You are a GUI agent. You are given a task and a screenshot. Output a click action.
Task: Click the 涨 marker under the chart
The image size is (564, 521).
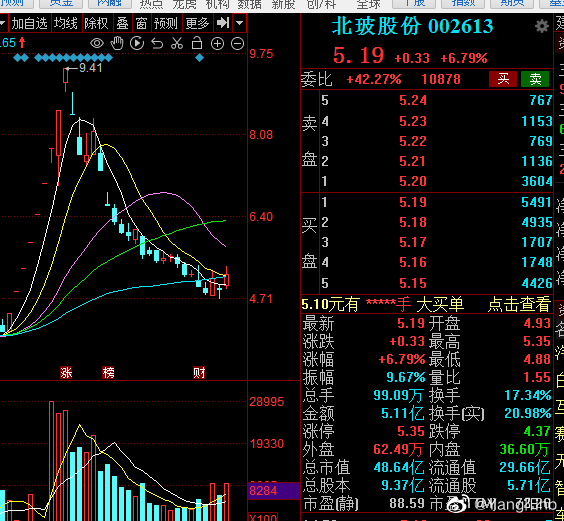coord(66,373)
